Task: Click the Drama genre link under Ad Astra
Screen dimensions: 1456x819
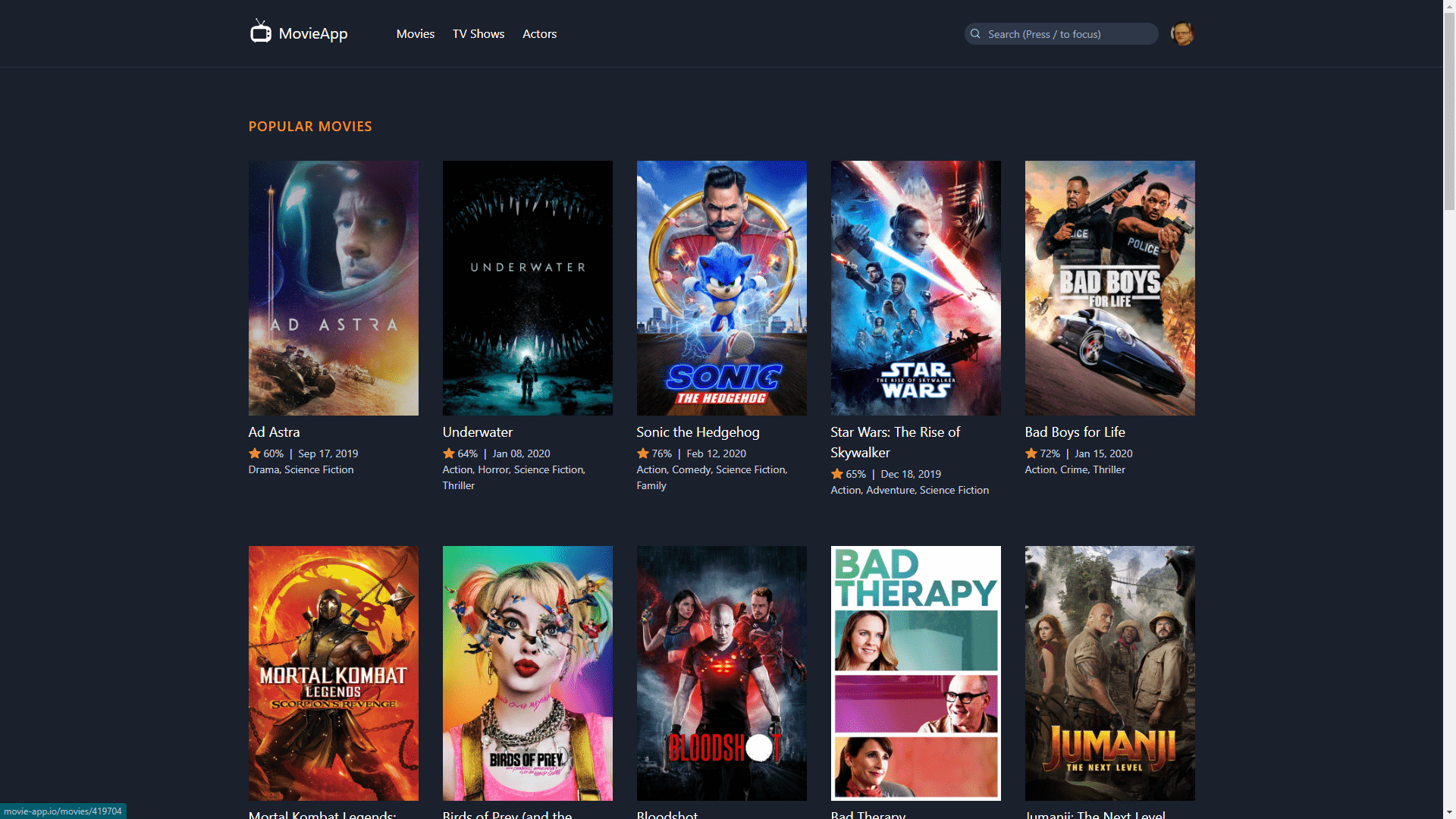Action: point(263,469)
